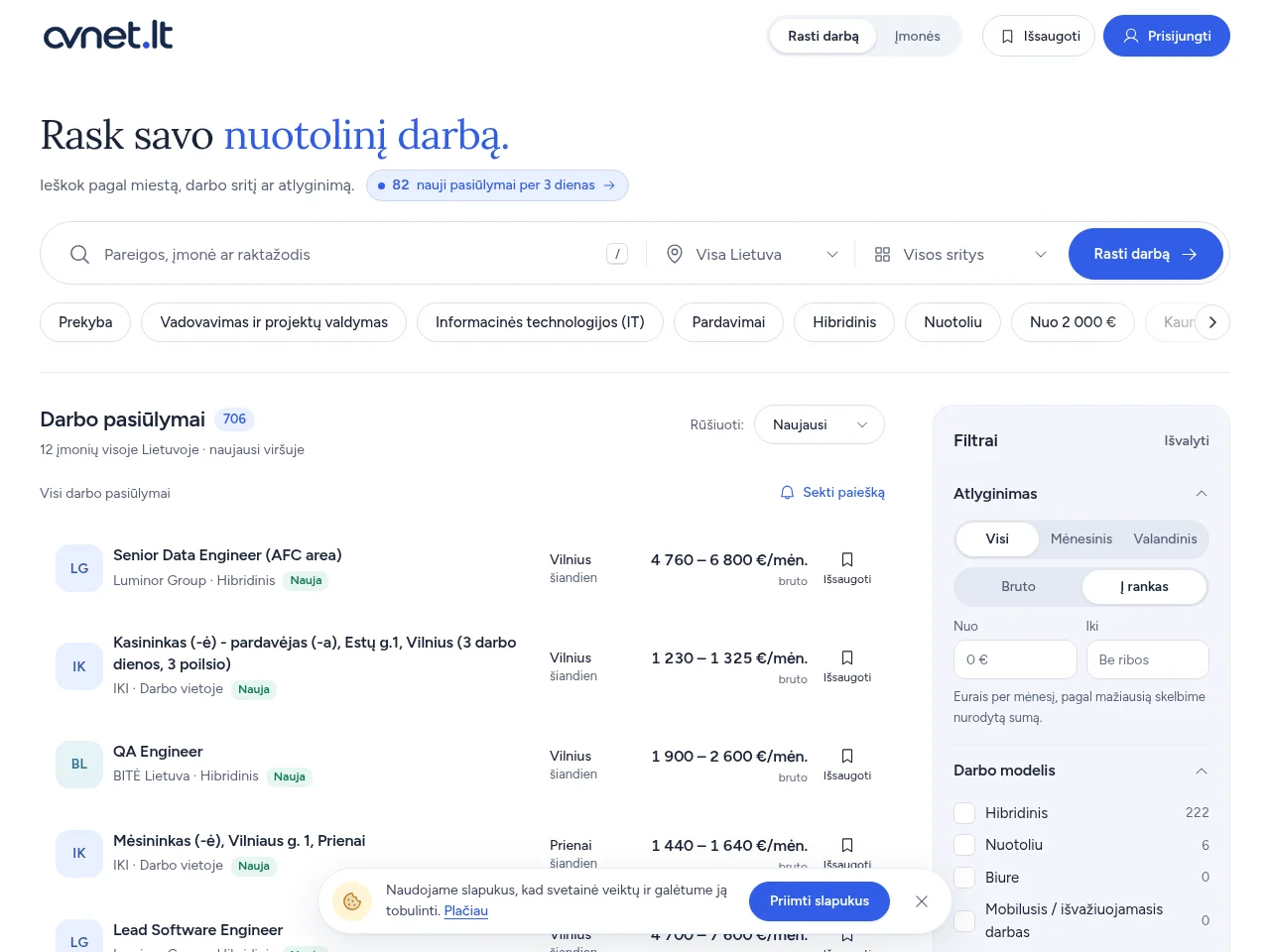The image size is (1270, 952).
Task: Click the Iki maximum salary field
Action: coord(1148,659)
